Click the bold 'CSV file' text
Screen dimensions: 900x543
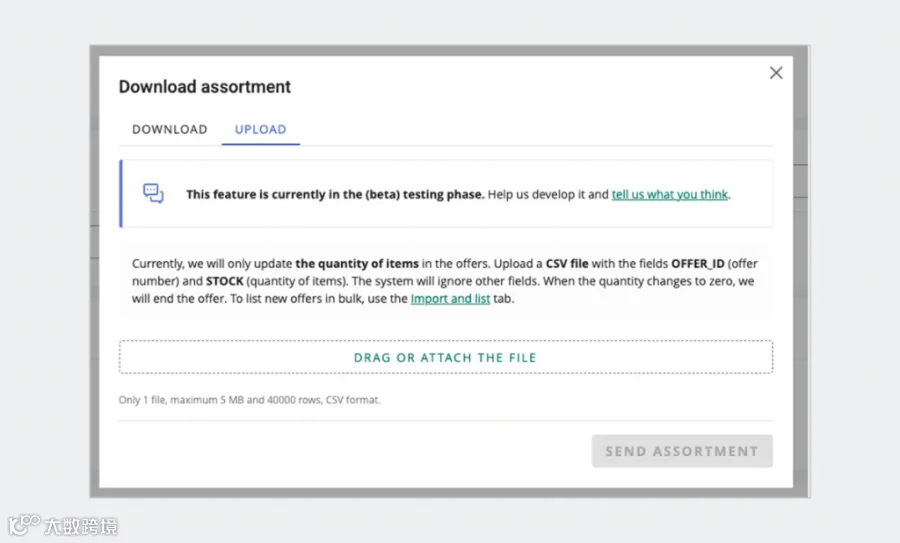pyautogui.click(x=567, y=263)
